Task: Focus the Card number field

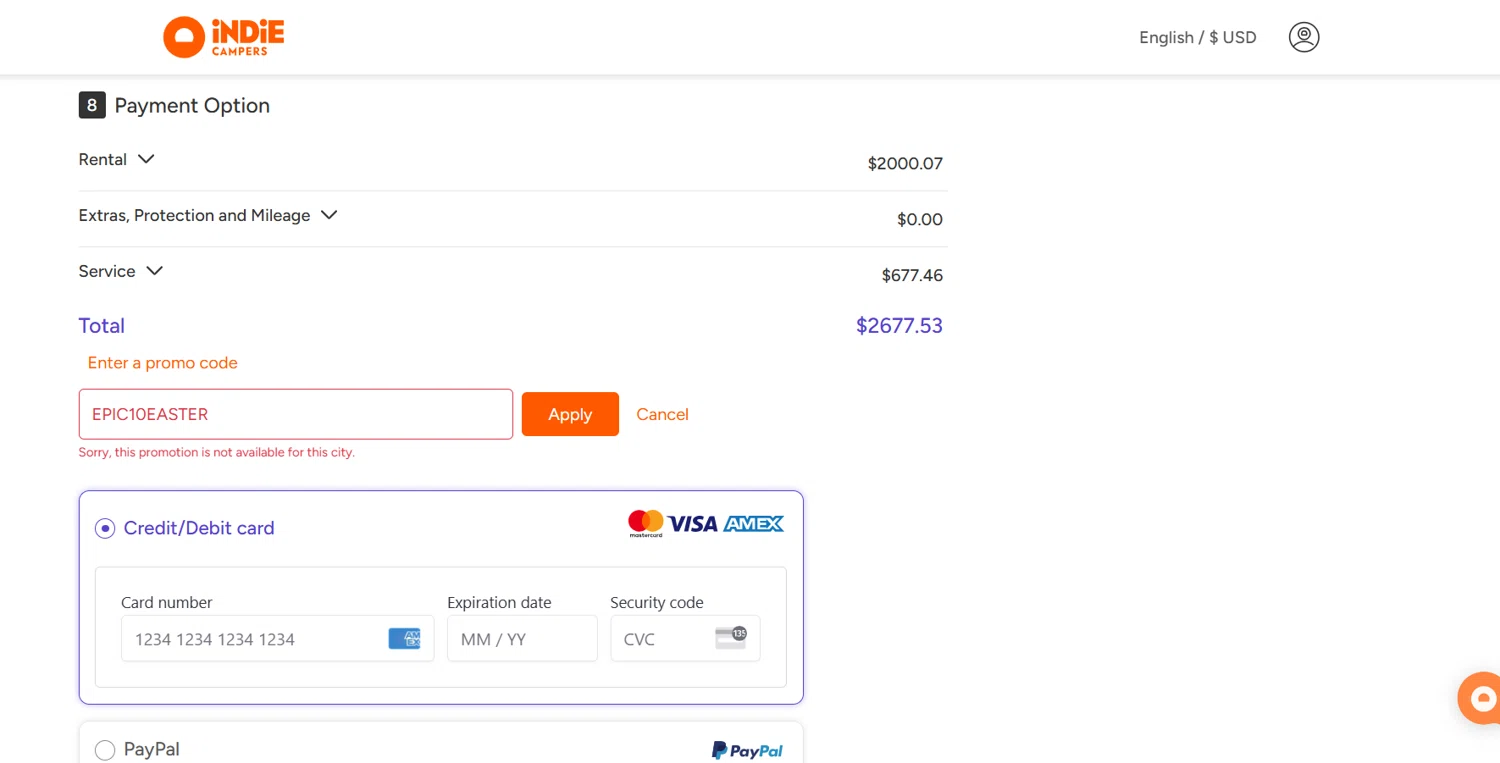Action: click(278, 639)
